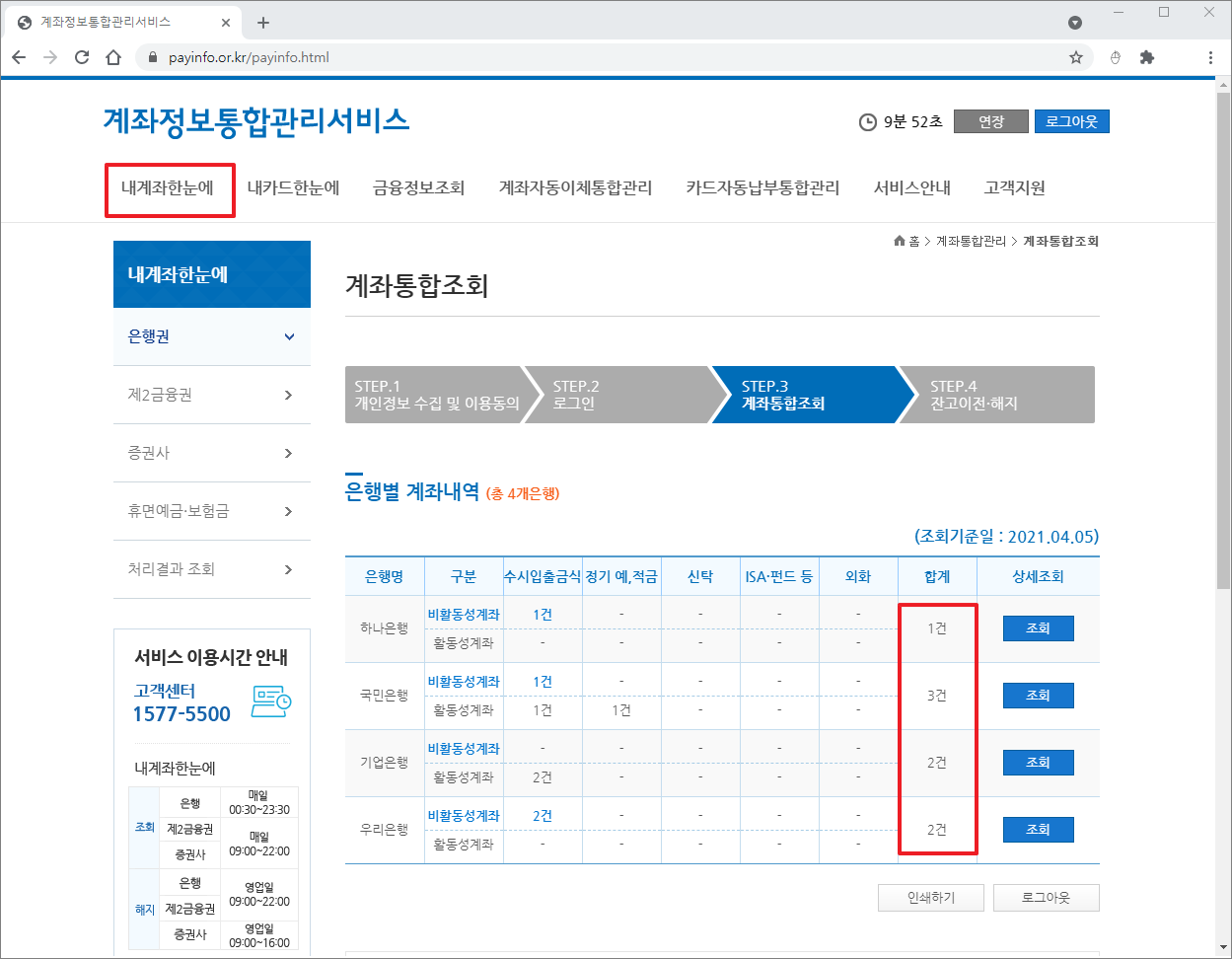Click the browser forward arrow
Viewport: 1232px width, 959px height.
50,57
